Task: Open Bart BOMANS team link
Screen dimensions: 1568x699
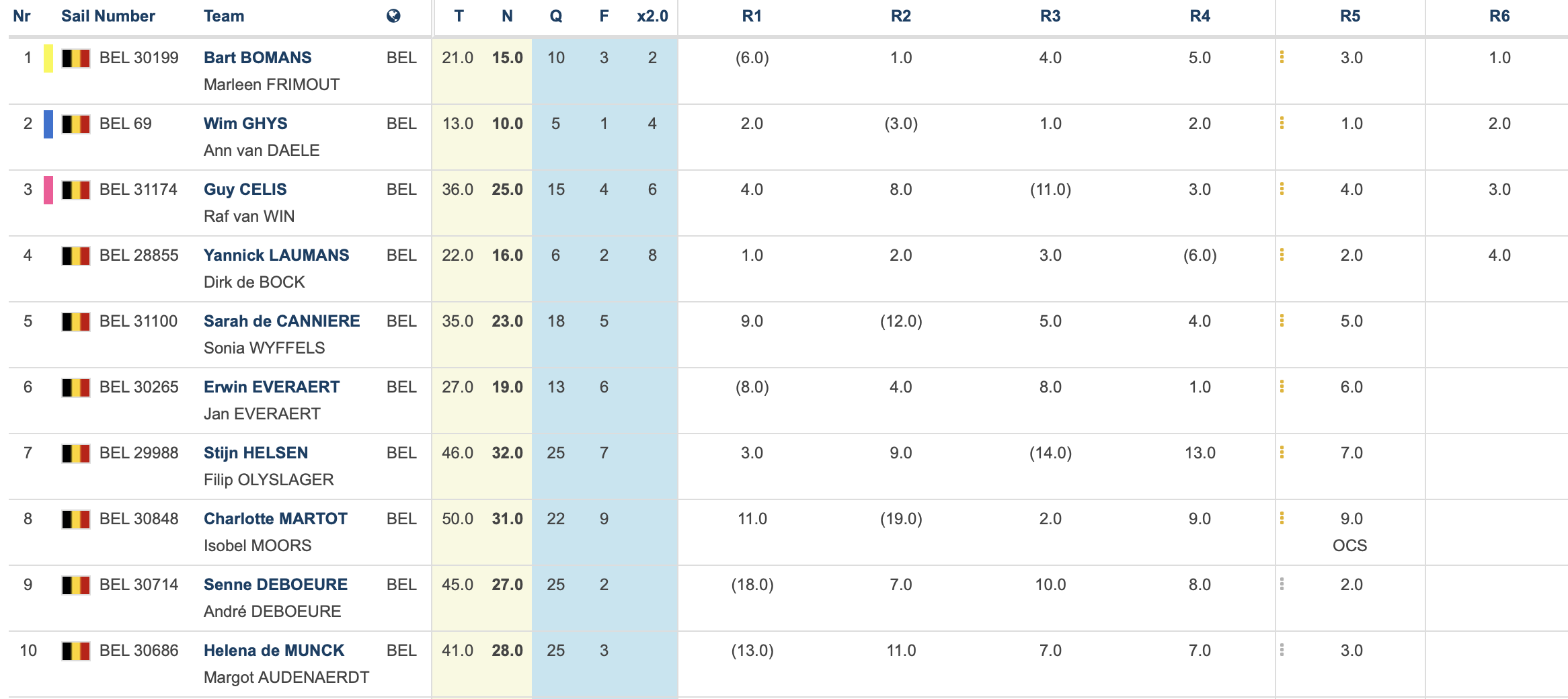Action: 258,58
